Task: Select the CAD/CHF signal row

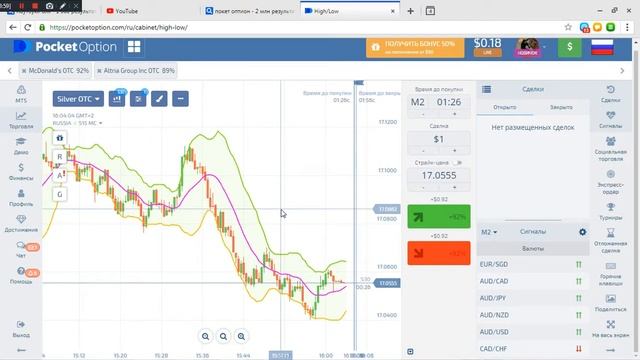Action: pos(533,349)
